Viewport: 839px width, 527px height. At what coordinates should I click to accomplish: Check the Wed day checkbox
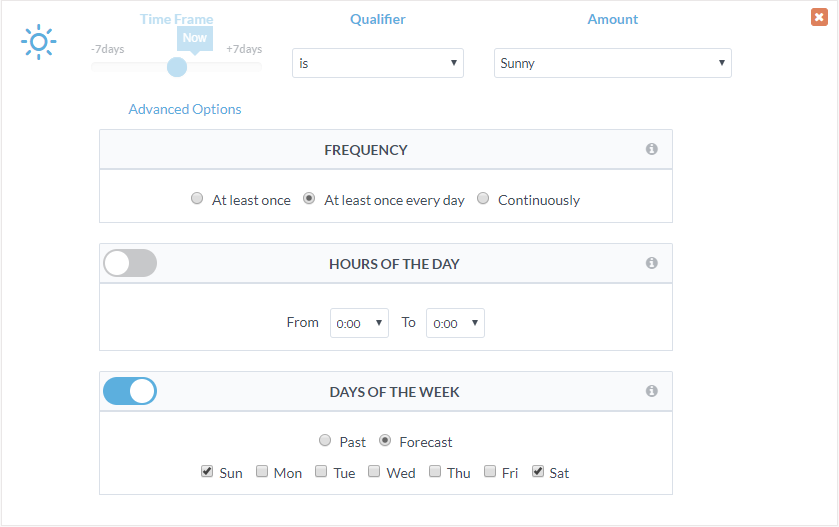pyautogui.click(x=374, y=471)
